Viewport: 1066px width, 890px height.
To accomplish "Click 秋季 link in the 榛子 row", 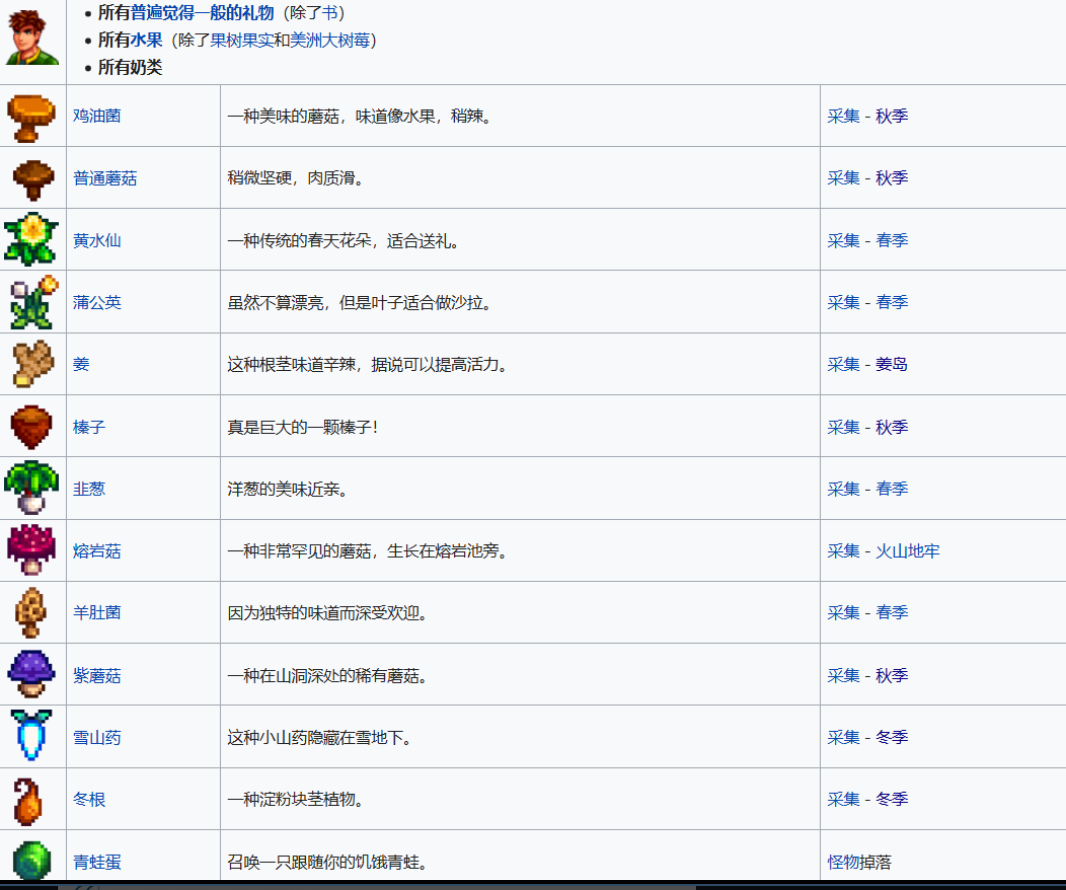I will 891,427.
